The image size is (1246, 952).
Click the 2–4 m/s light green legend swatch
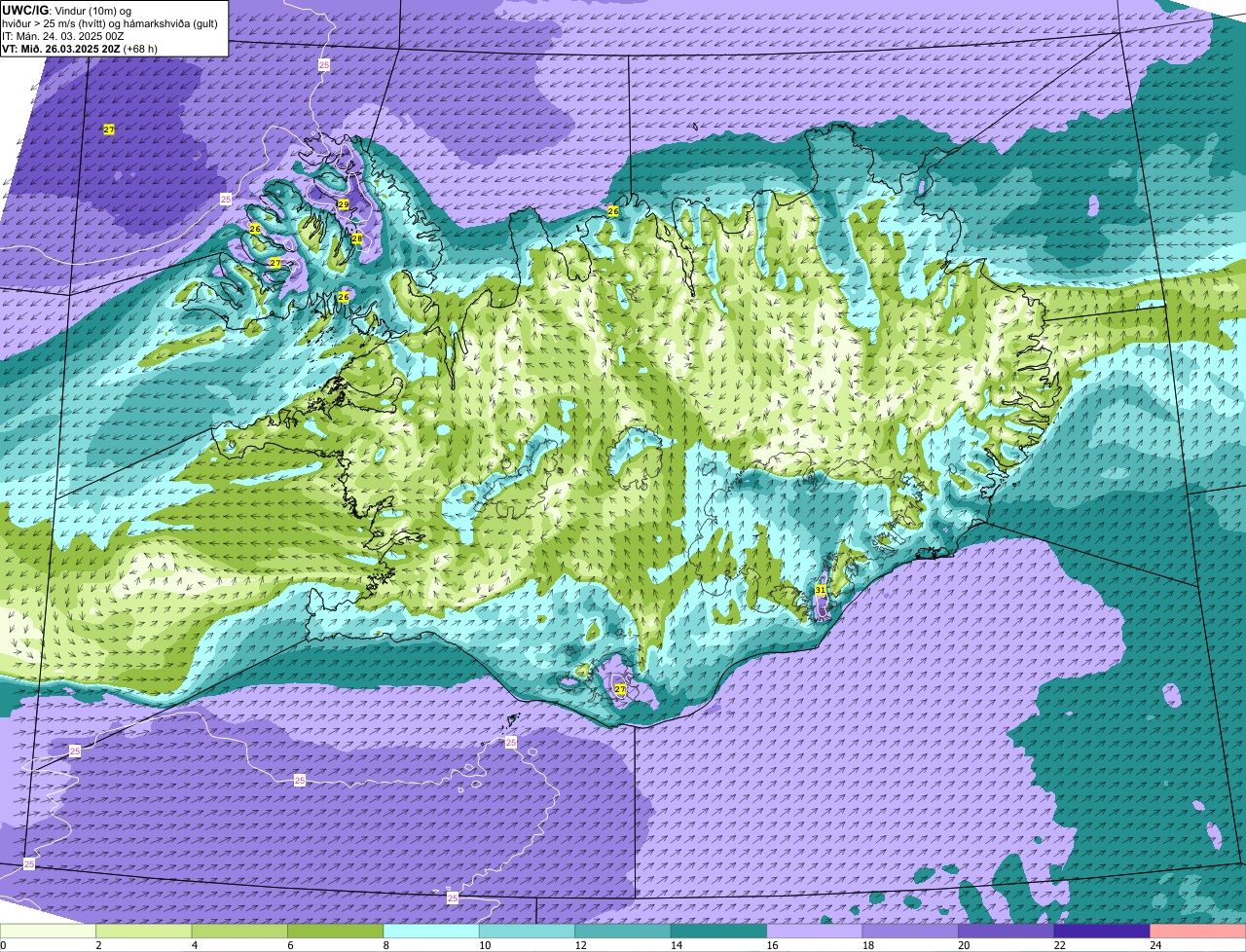coord(144,931)
